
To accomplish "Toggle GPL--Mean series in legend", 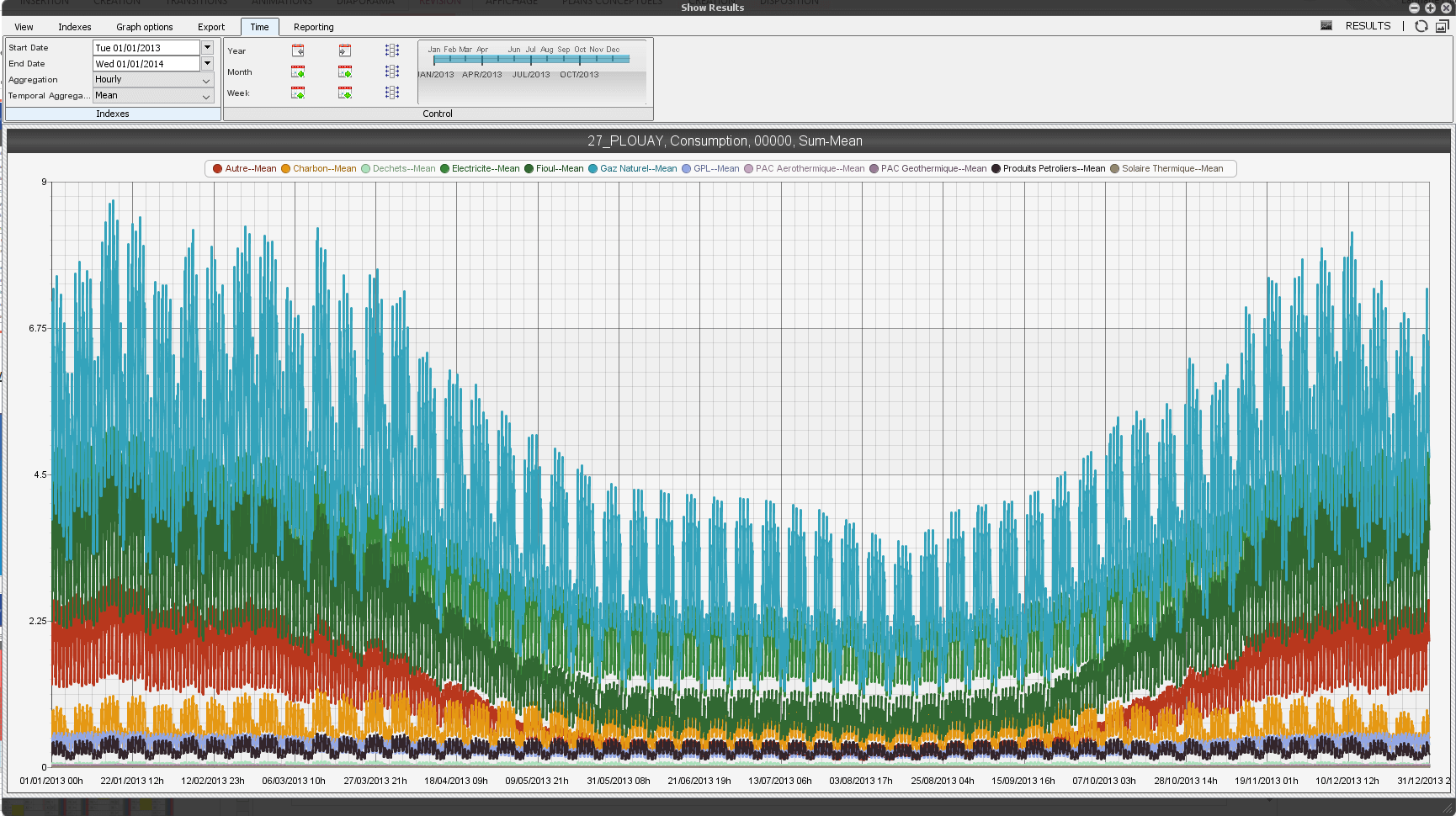I will tap(710, 168).
